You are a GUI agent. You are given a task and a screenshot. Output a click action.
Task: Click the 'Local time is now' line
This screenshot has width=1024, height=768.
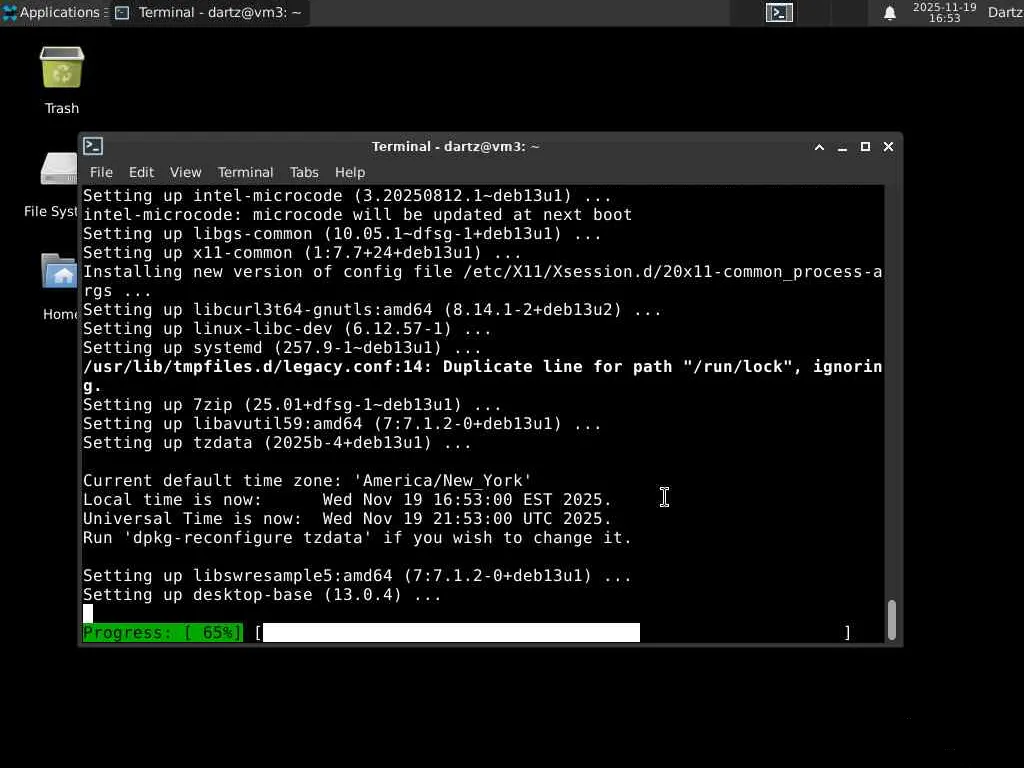tap(347, 500)
